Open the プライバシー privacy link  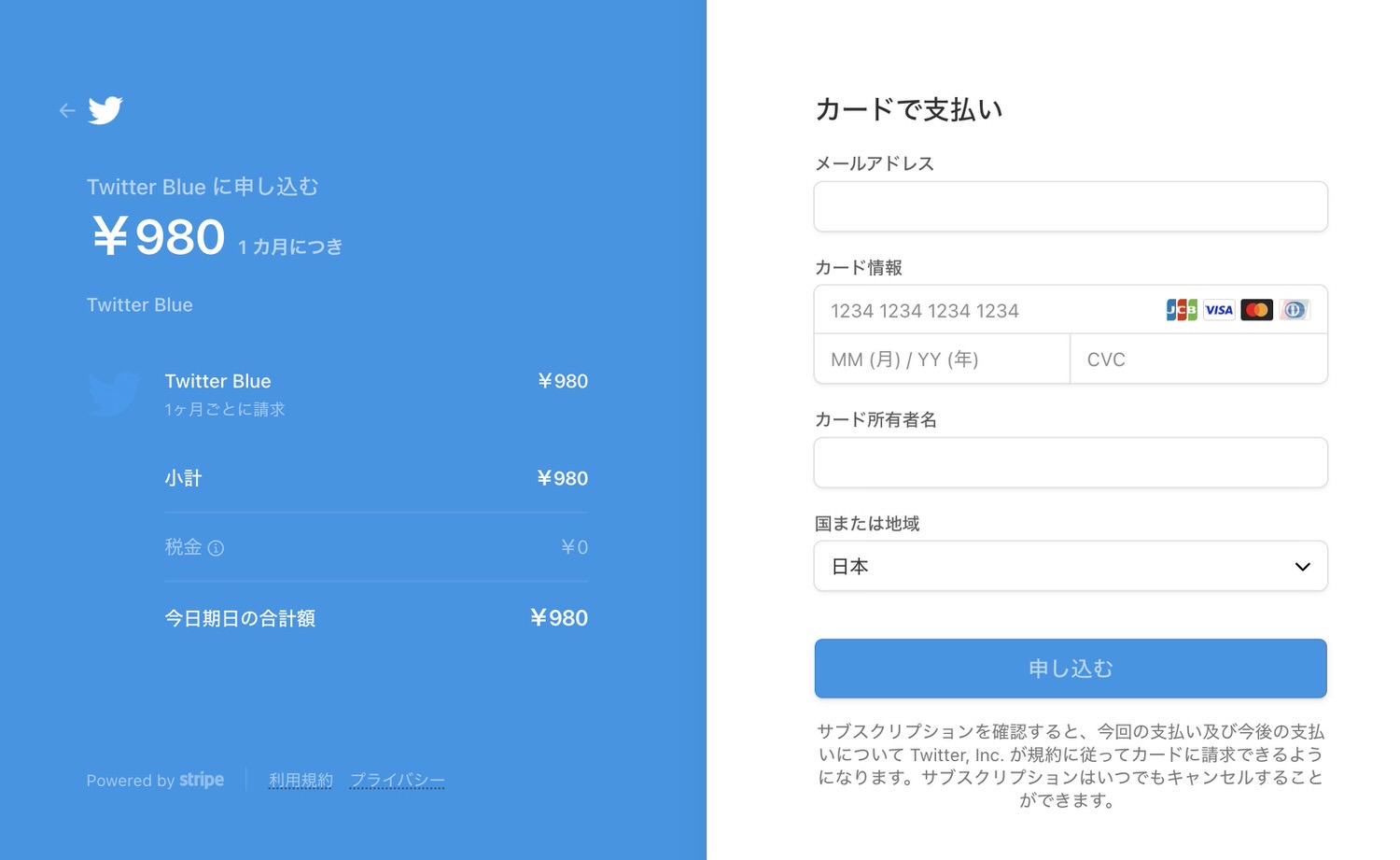coord(398,780)
